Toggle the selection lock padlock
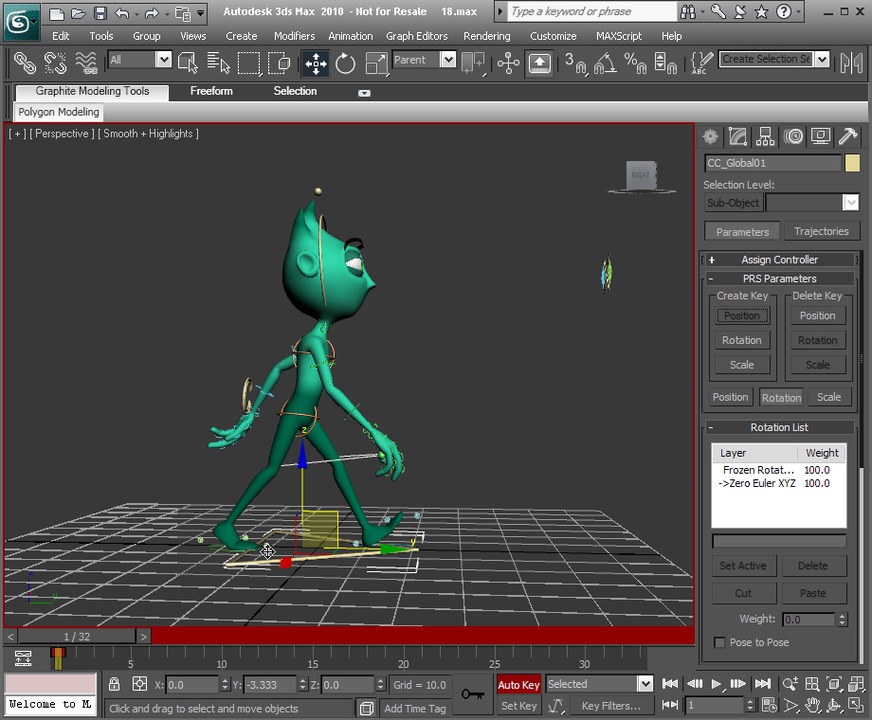The width and height of the screenshot is (872, 720). coord(114,684)
